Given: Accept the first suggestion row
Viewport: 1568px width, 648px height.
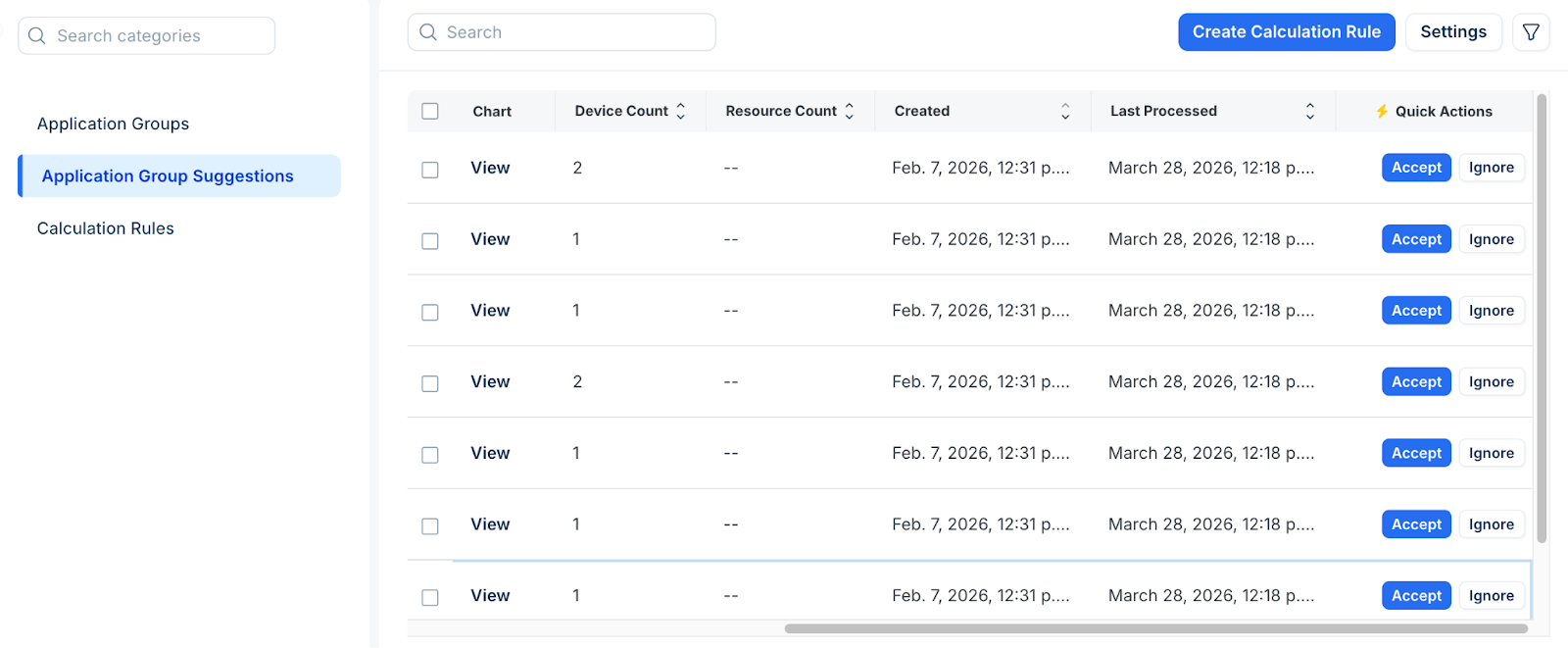Looking at the screenshot, I should click(x=1416, y=168).
